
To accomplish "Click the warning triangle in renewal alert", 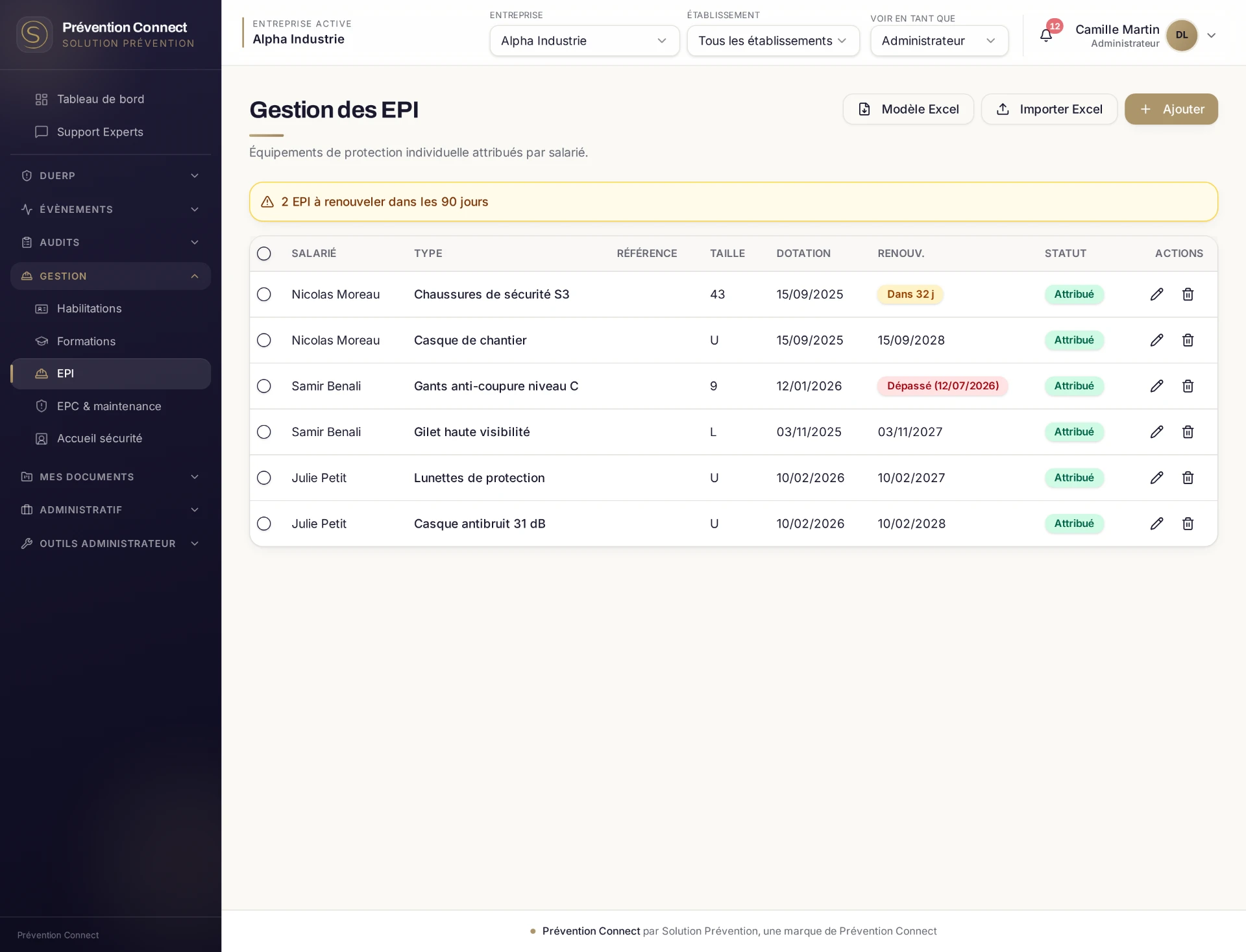I will tap(267, 202).
